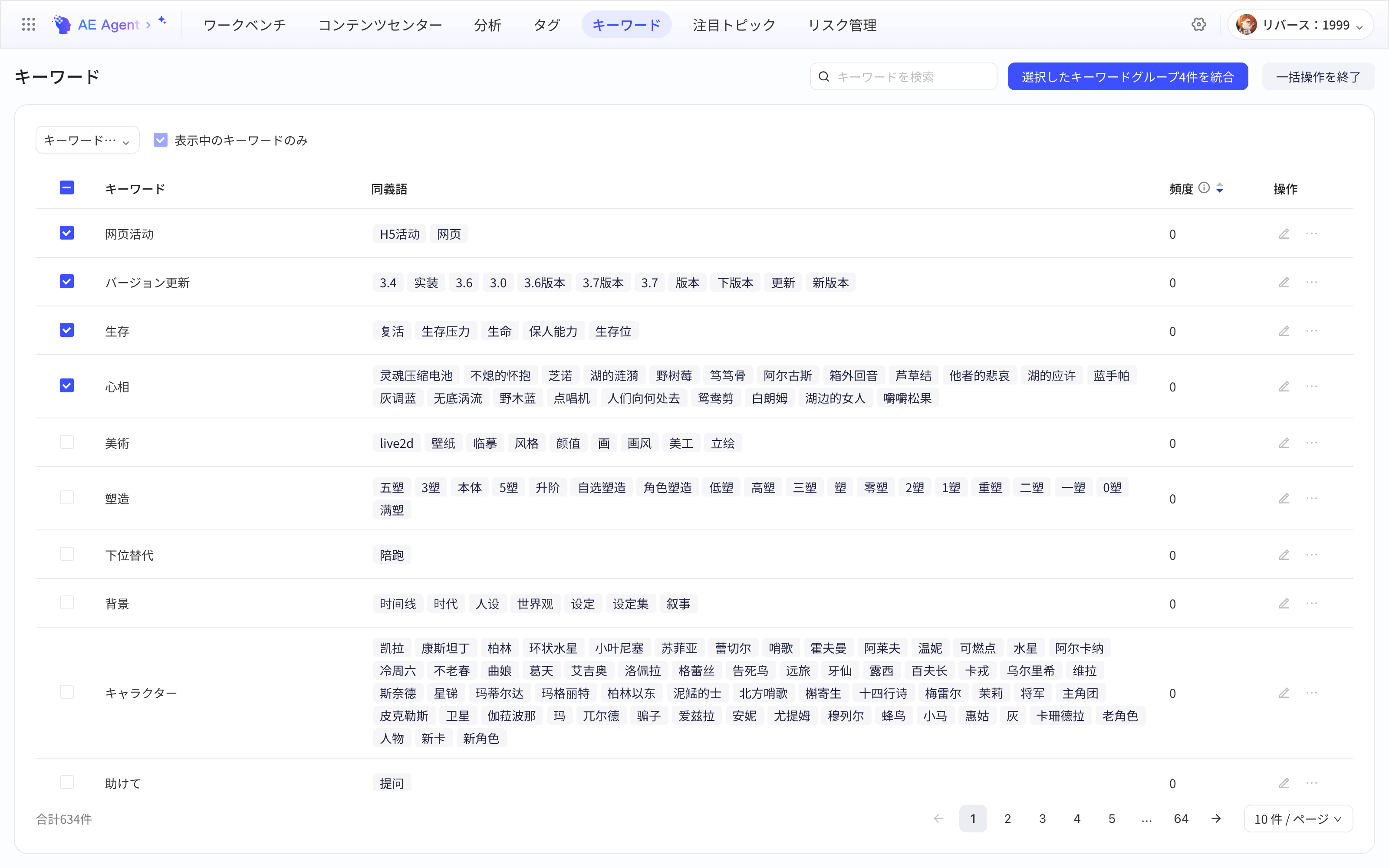Edit the 美術 keyword row
Screen dimensions: 1389x868
(x=1284, y=443)
